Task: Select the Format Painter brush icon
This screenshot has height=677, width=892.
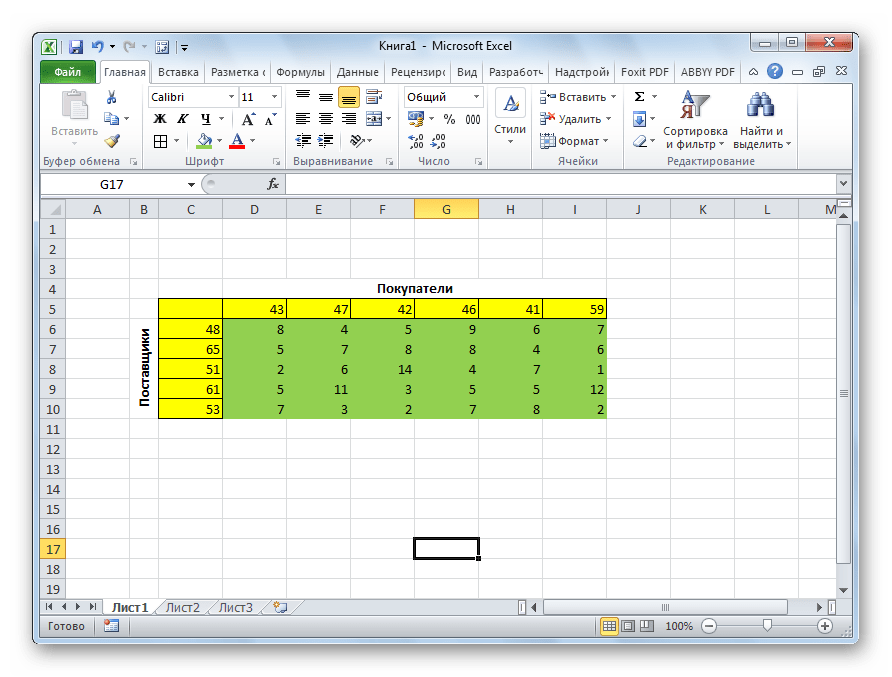Action: tap(112, 141)
